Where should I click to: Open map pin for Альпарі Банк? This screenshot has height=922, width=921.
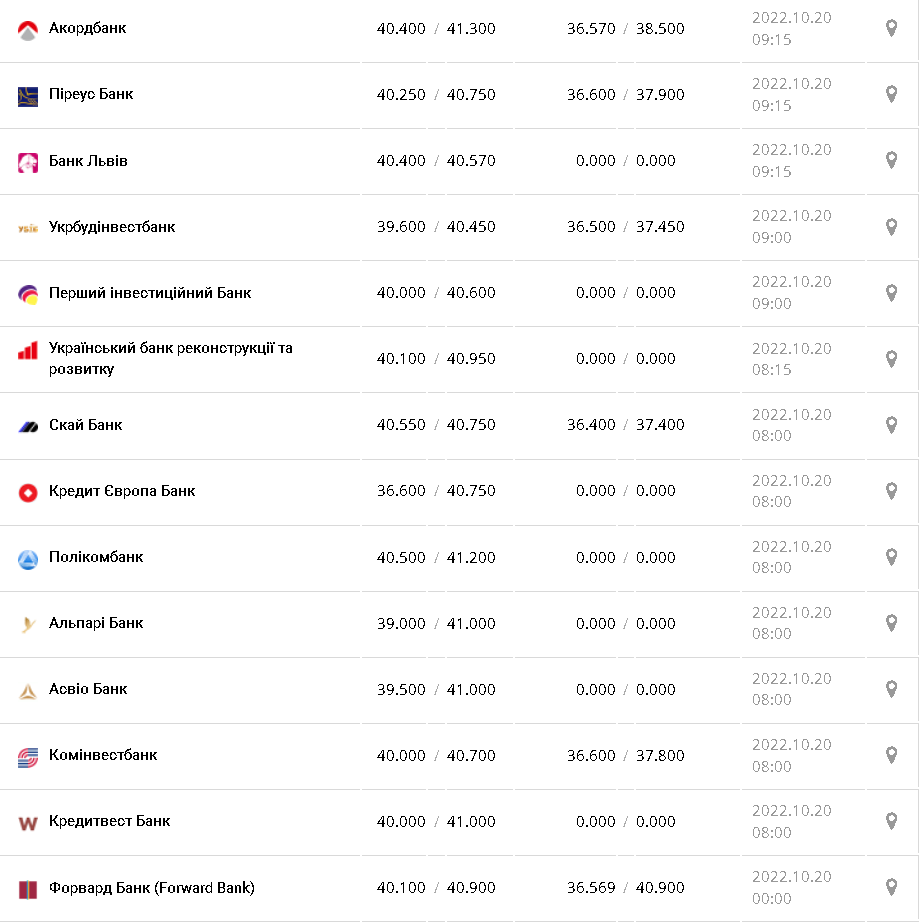coord(891,623)
